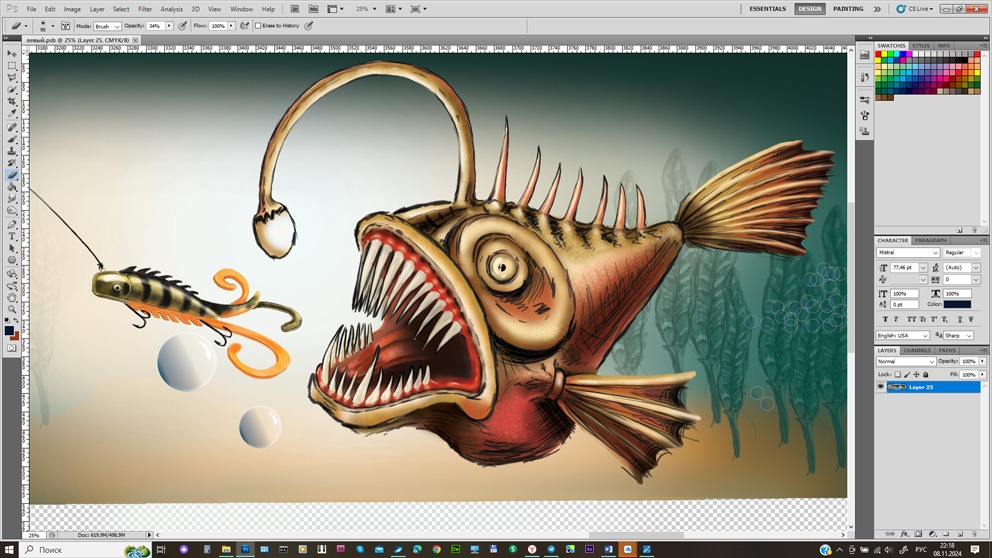Select the Zoom tool
Image resolution: width=992 pixels, height=558 pixels.
tap(12, 310)
